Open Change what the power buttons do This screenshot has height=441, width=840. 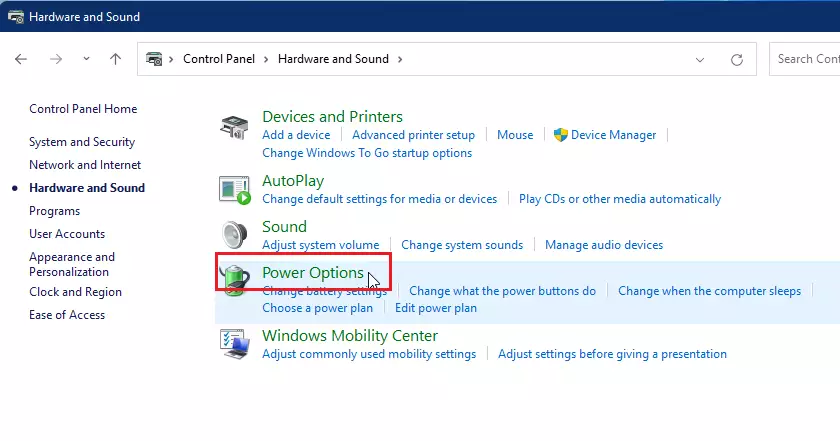pyautogui.click(x=502, y=291)
